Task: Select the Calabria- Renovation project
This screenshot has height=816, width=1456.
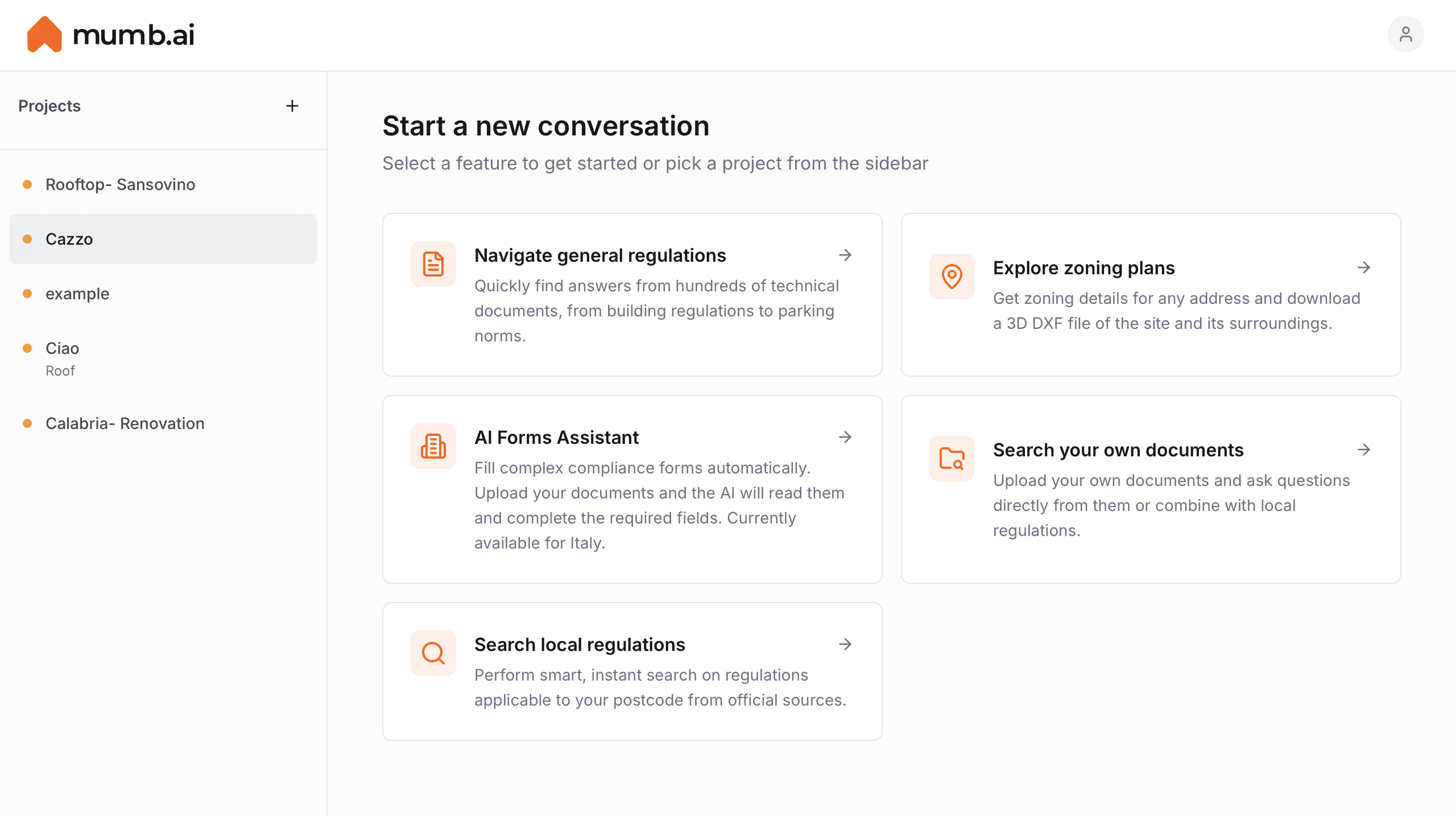Action: pyautogui.click(x=125, y=423)
